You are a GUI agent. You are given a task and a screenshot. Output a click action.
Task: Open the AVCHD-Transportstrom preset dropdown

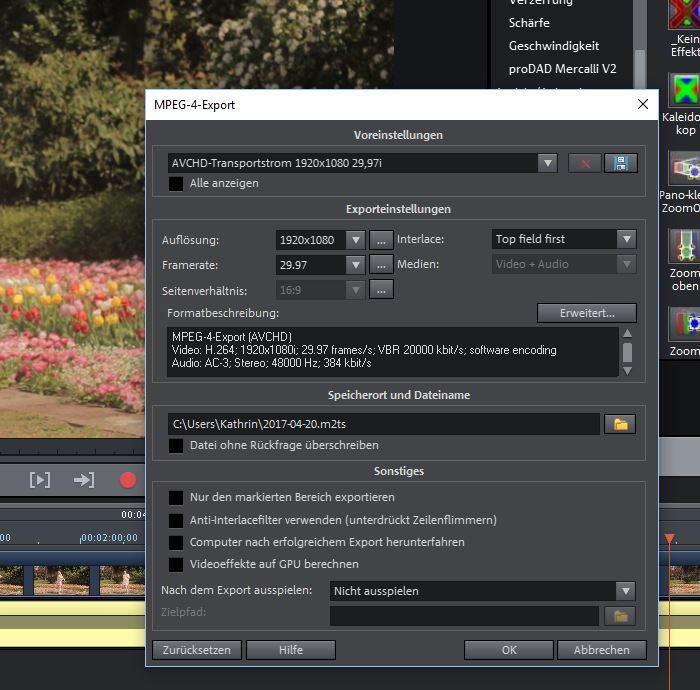[x=363, y=163]
